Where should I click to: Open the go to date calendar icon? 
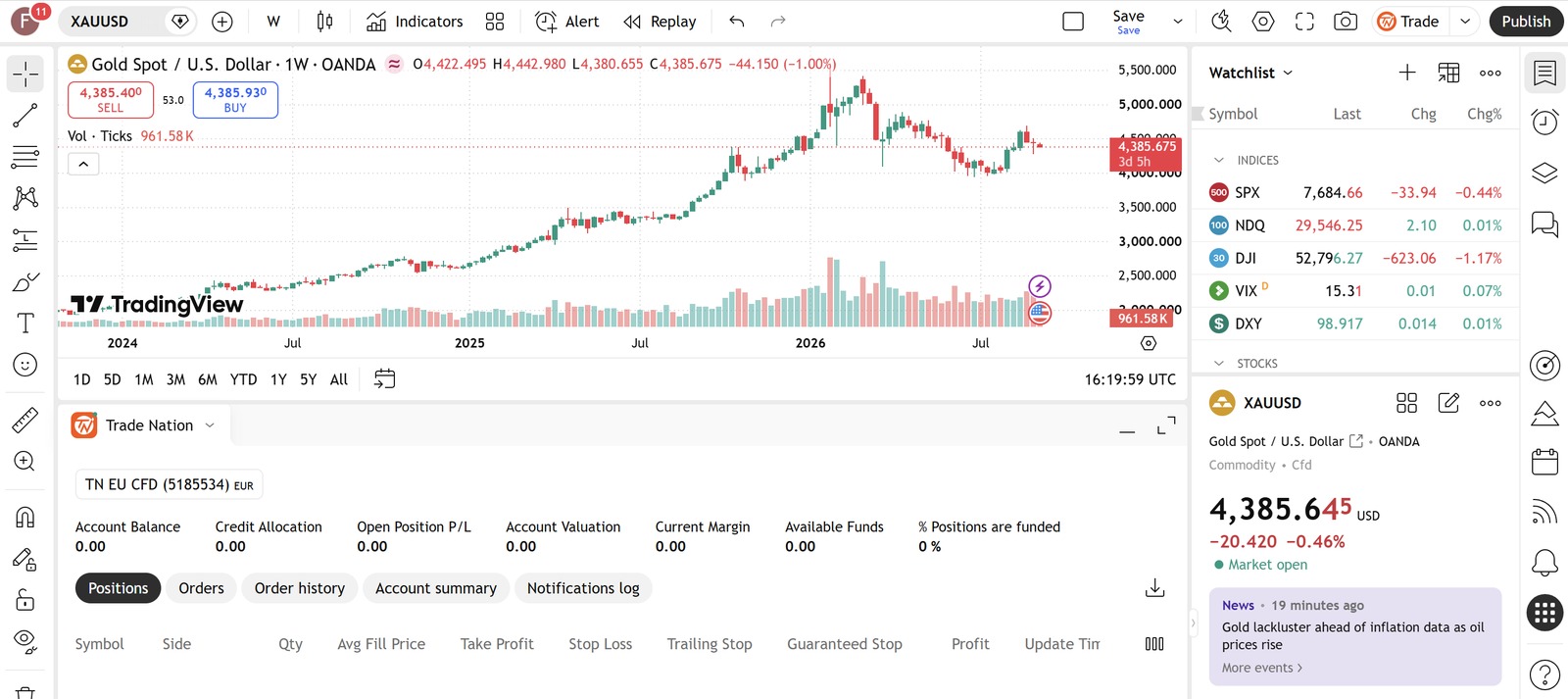384,379
